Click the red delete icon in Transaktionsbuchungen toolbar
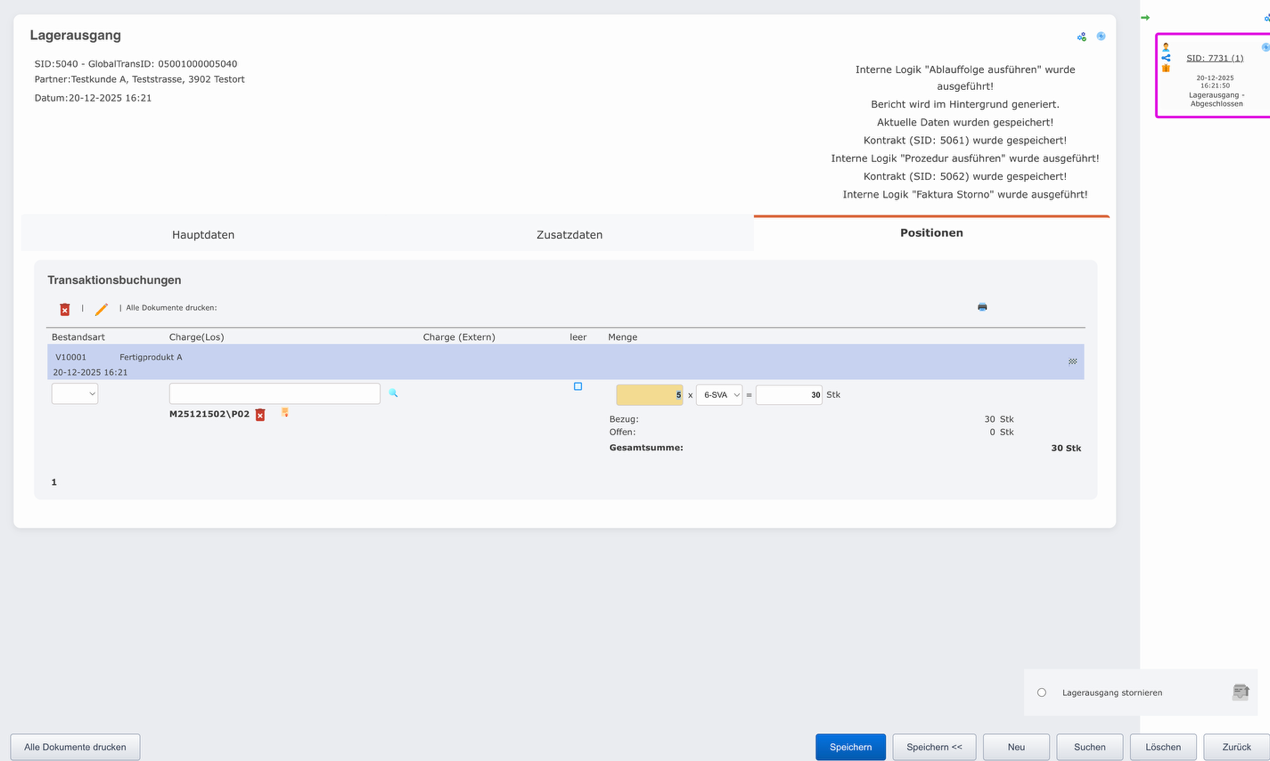 point(65,309)
